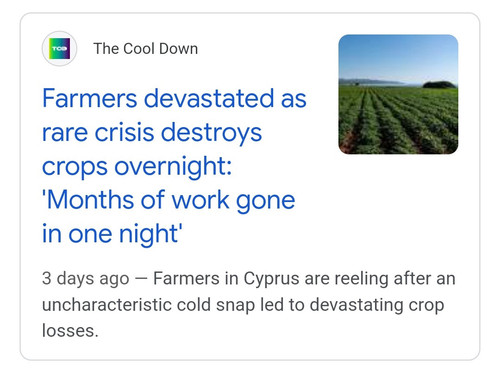Click the crop field thumbnail image
Screen dimensions: 500x374
pyautogui.click(x=398, y=94)
